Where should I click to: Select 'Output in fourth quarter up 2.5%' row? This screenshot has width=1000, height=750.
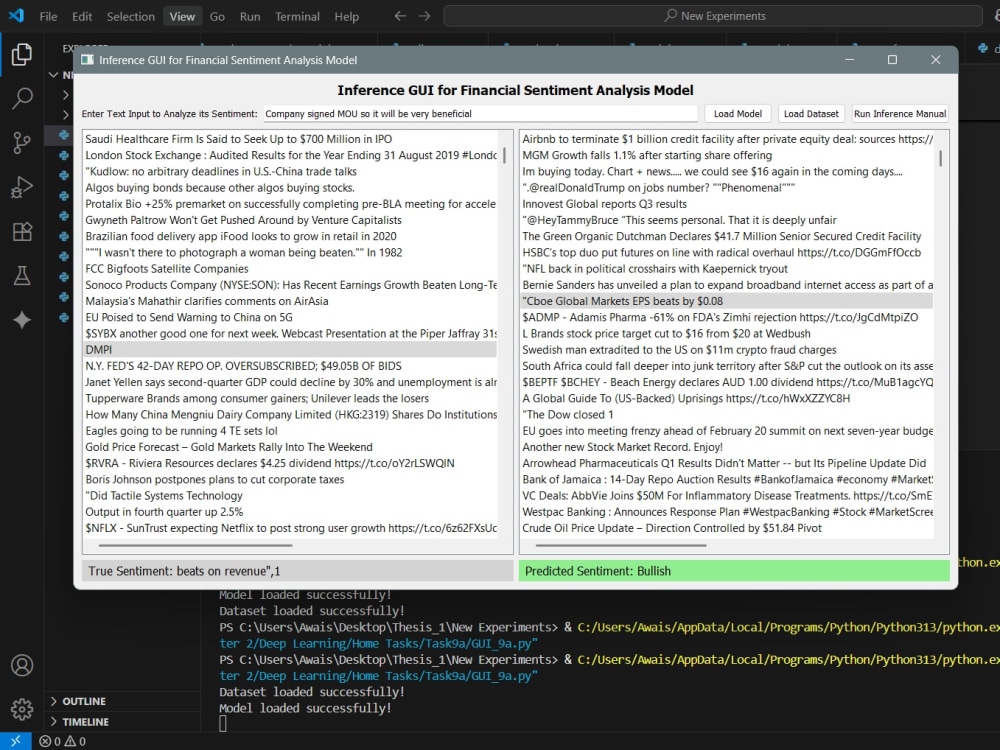tap(290, 511)
